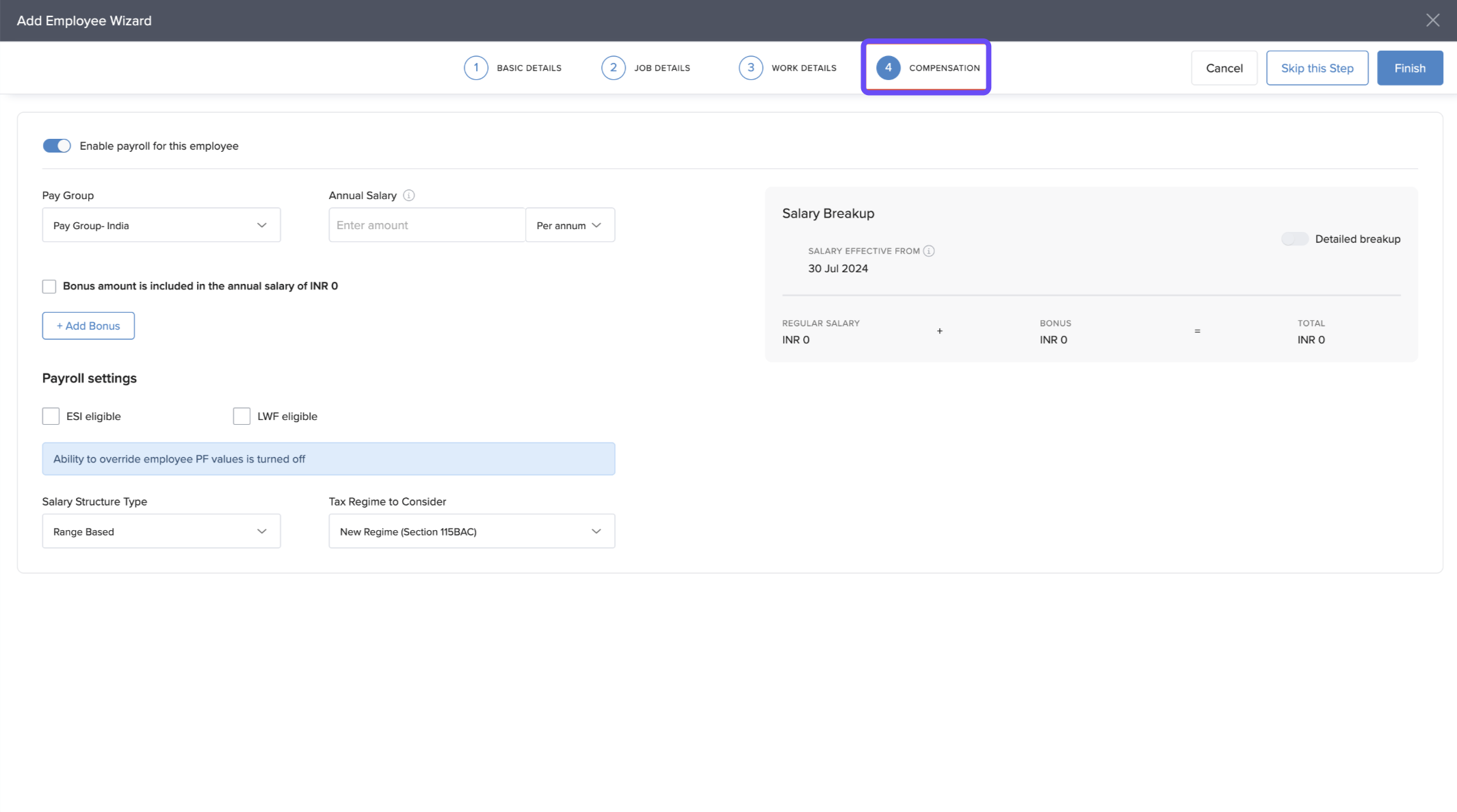Click the Add Bonus button
This screenshot has height=812, width=1457.
(x=88, y=326)
